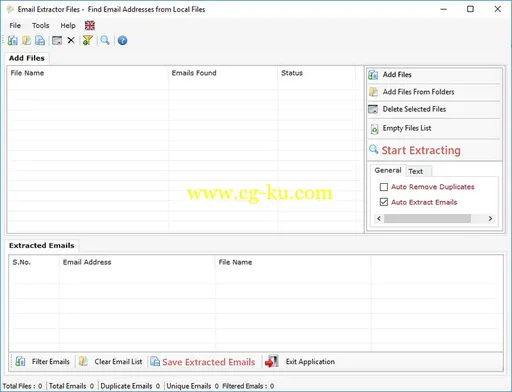Switch to the Text options tab
This screenshot has height=392, width=512.
416,171
